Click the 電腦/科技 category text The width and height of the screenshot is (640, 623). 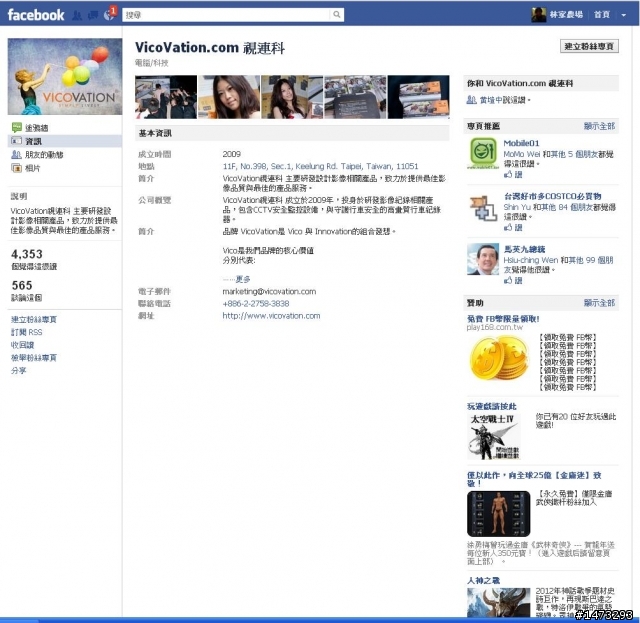point(151,63)
